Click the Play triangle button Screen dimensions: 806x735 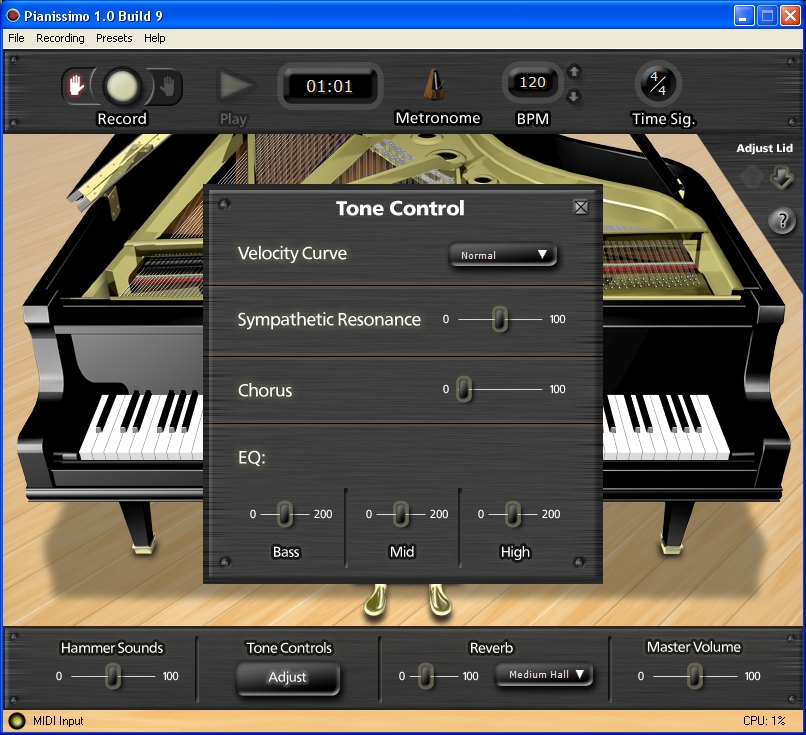point(235,85)
